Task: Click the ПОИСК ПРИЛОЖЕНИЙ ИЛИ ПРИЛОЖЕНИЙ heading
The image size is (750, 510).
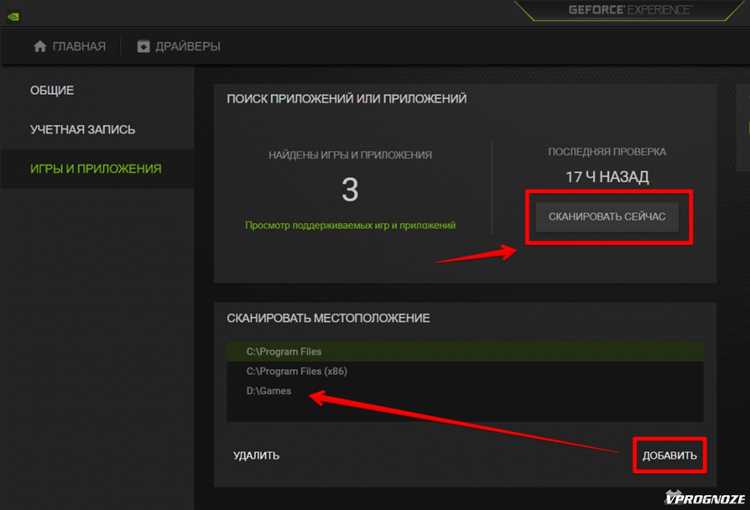Action: pos(347,99)
